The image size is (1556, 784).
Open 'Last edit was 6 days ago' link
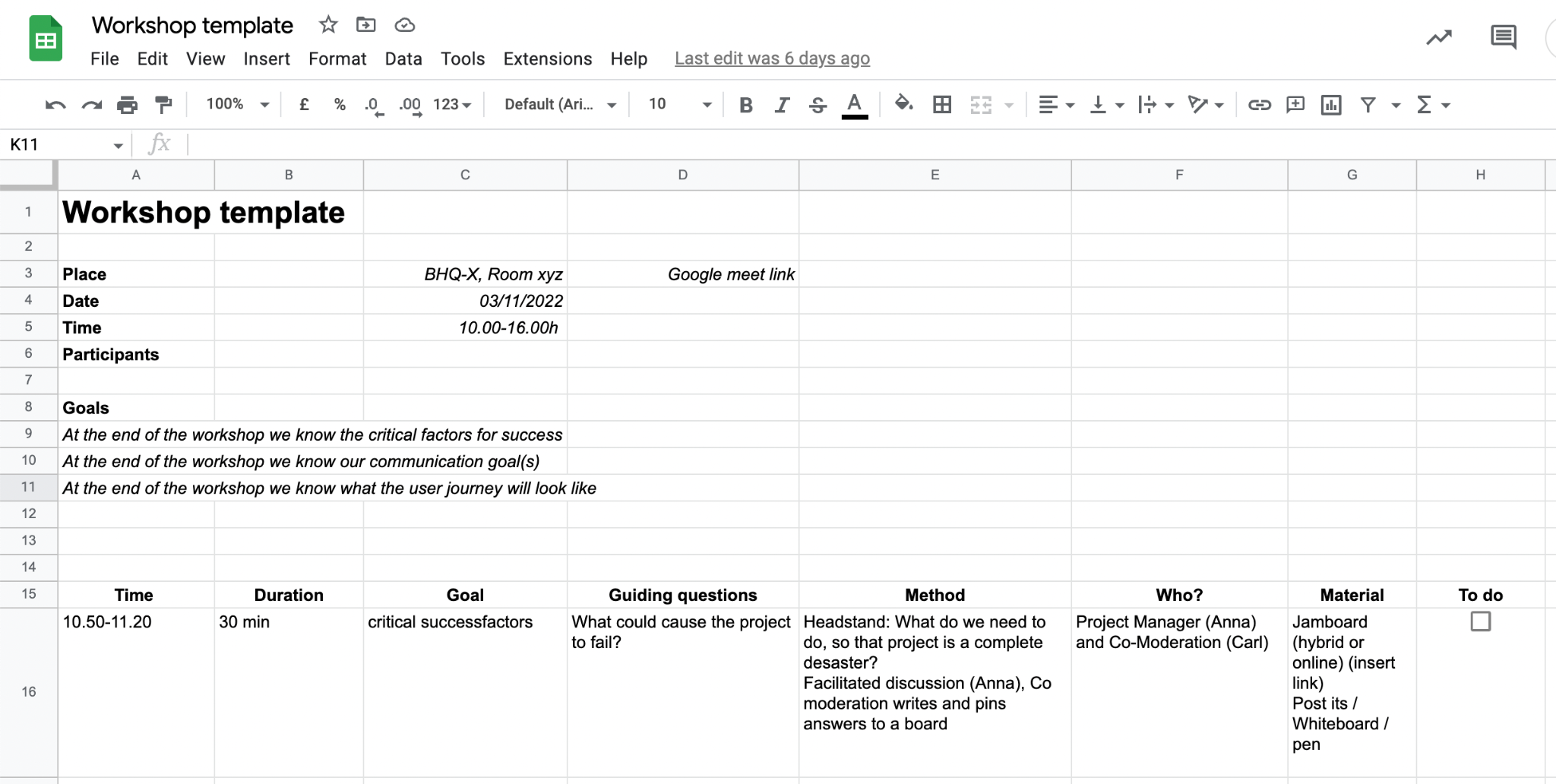coord(772,58)
